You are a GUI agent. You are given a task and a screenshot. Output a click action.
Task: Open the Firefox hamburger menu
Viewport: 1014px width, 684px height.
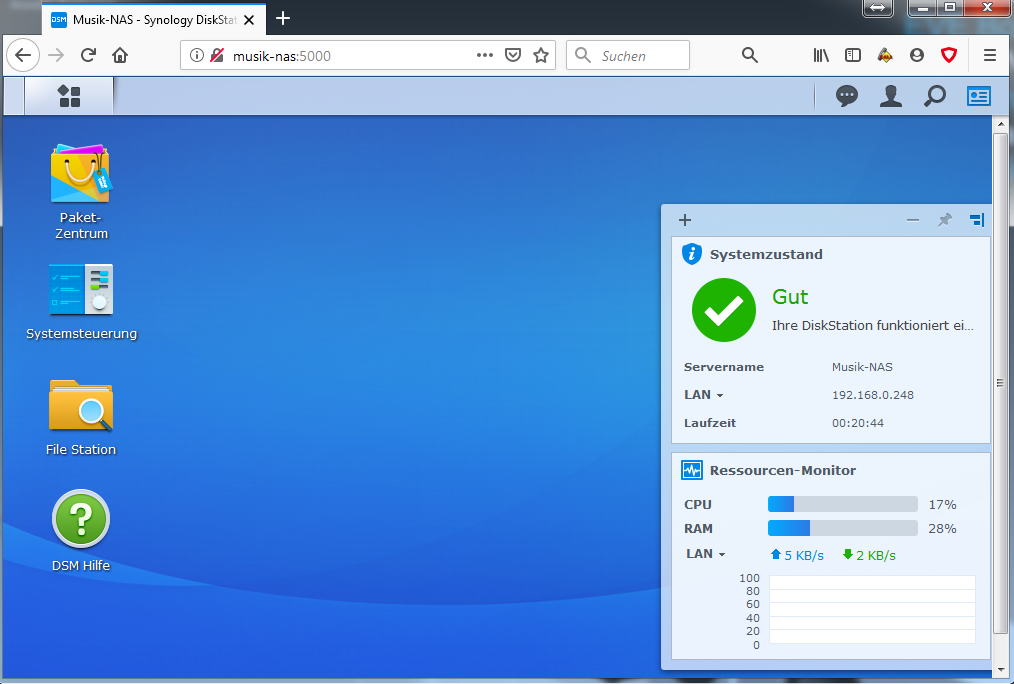click(989, 56)
